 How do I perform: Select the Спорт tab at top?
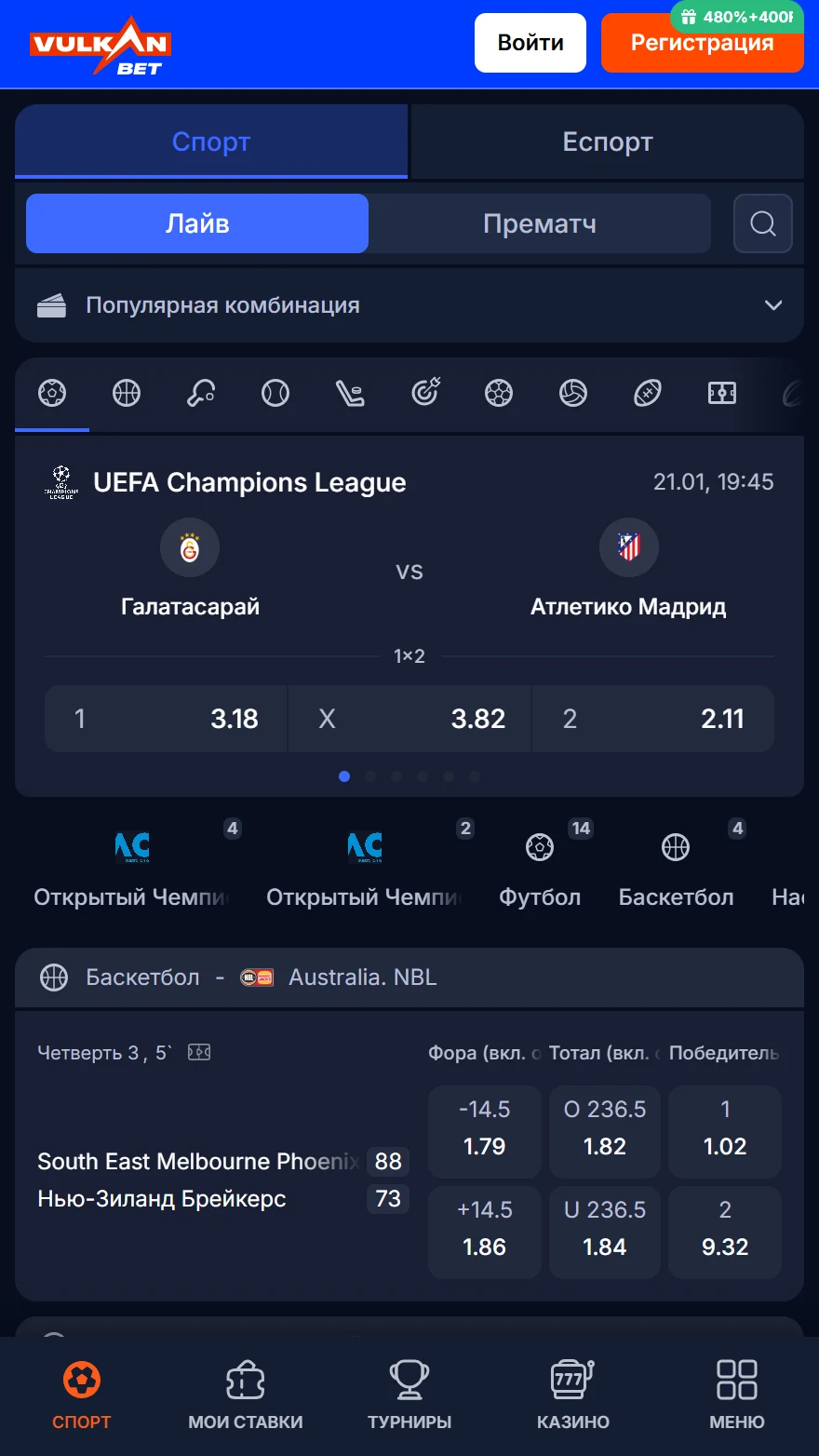211,142
